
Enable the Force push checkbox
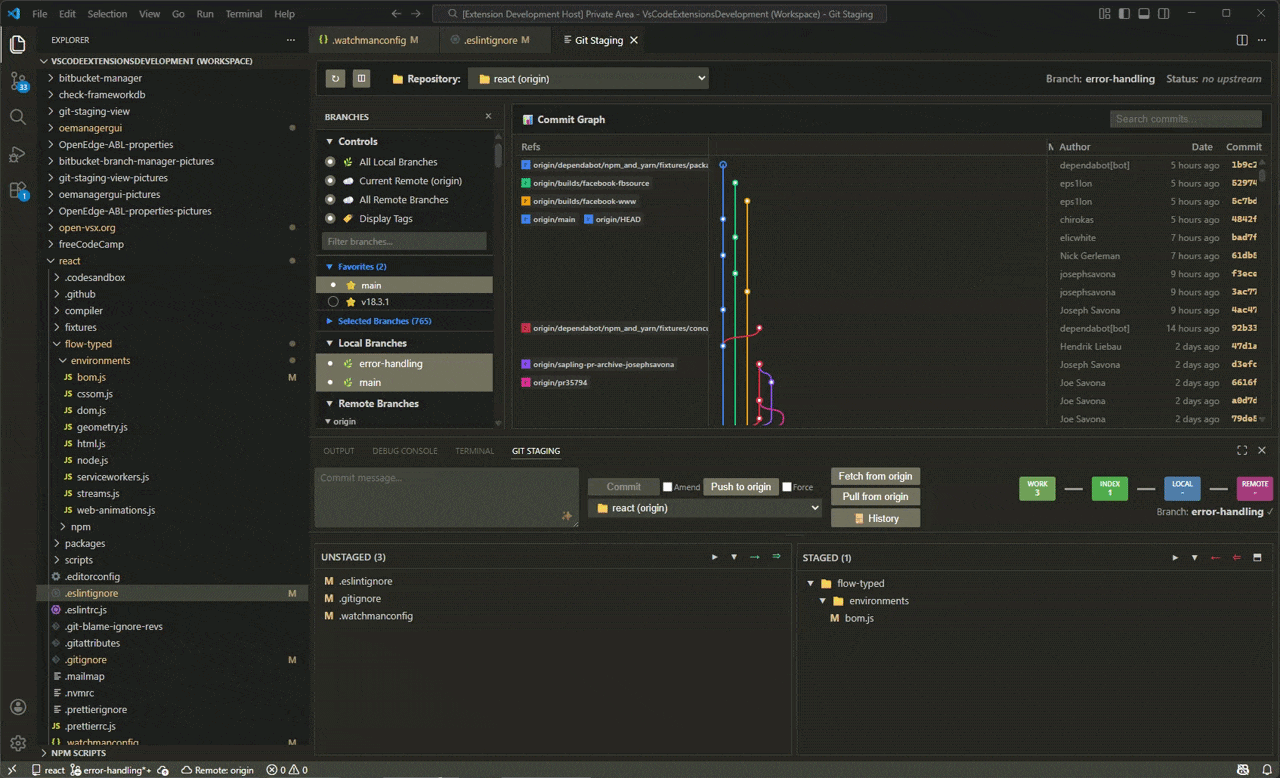[x=787, y=487]
